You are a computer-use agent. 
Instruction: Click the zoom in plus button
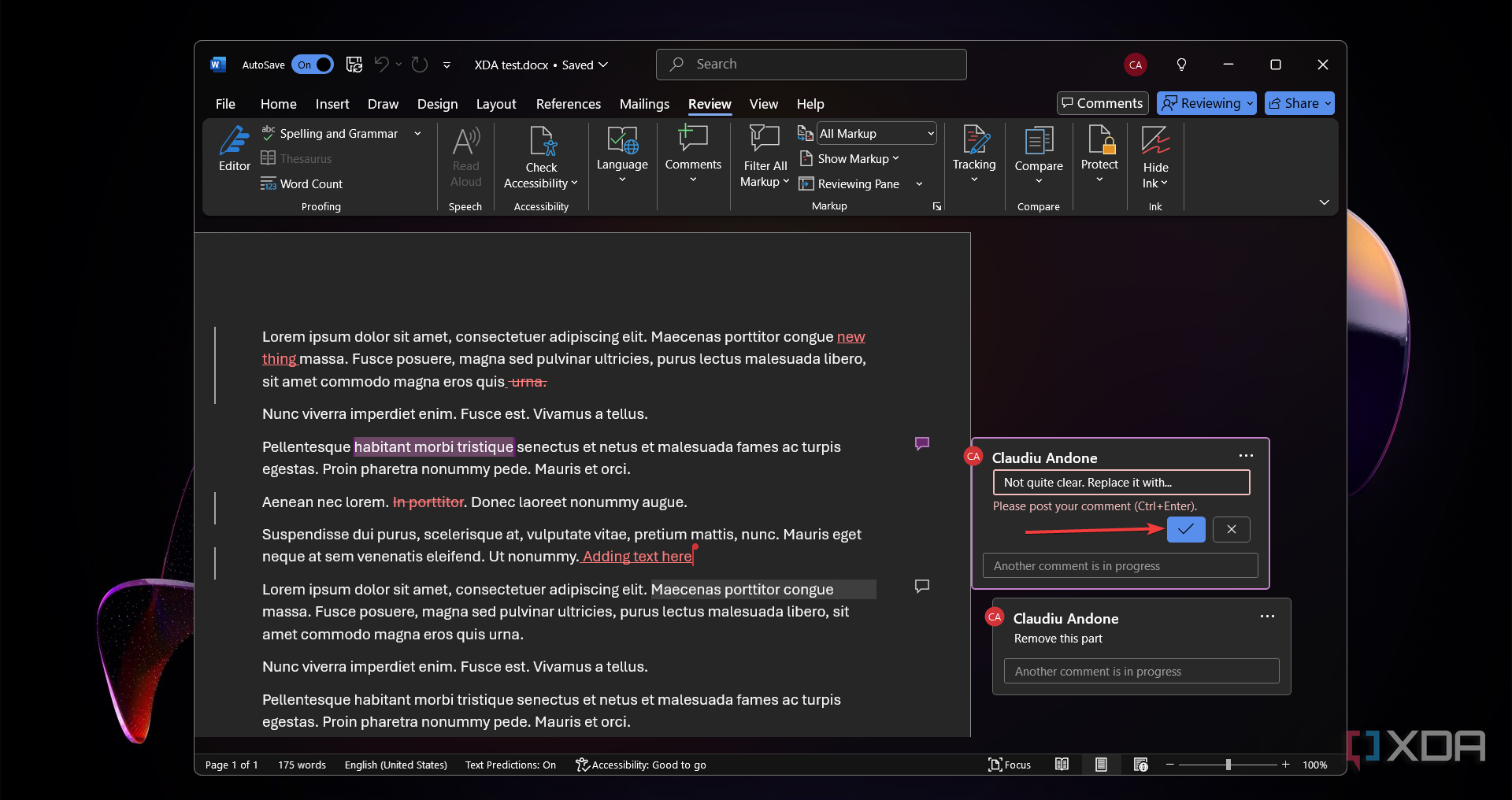point(1286,765)
